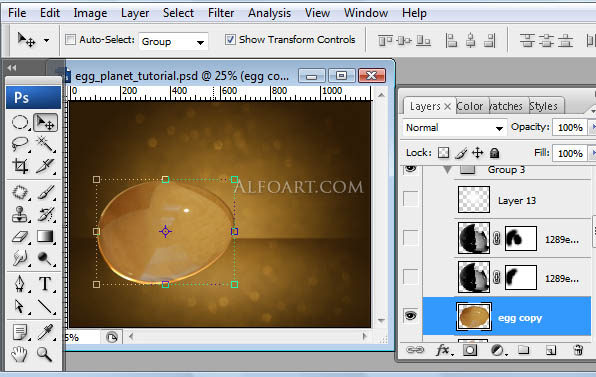Select the Move tool in toolbox
Screen dimensions: 596x377
point(45,122)
